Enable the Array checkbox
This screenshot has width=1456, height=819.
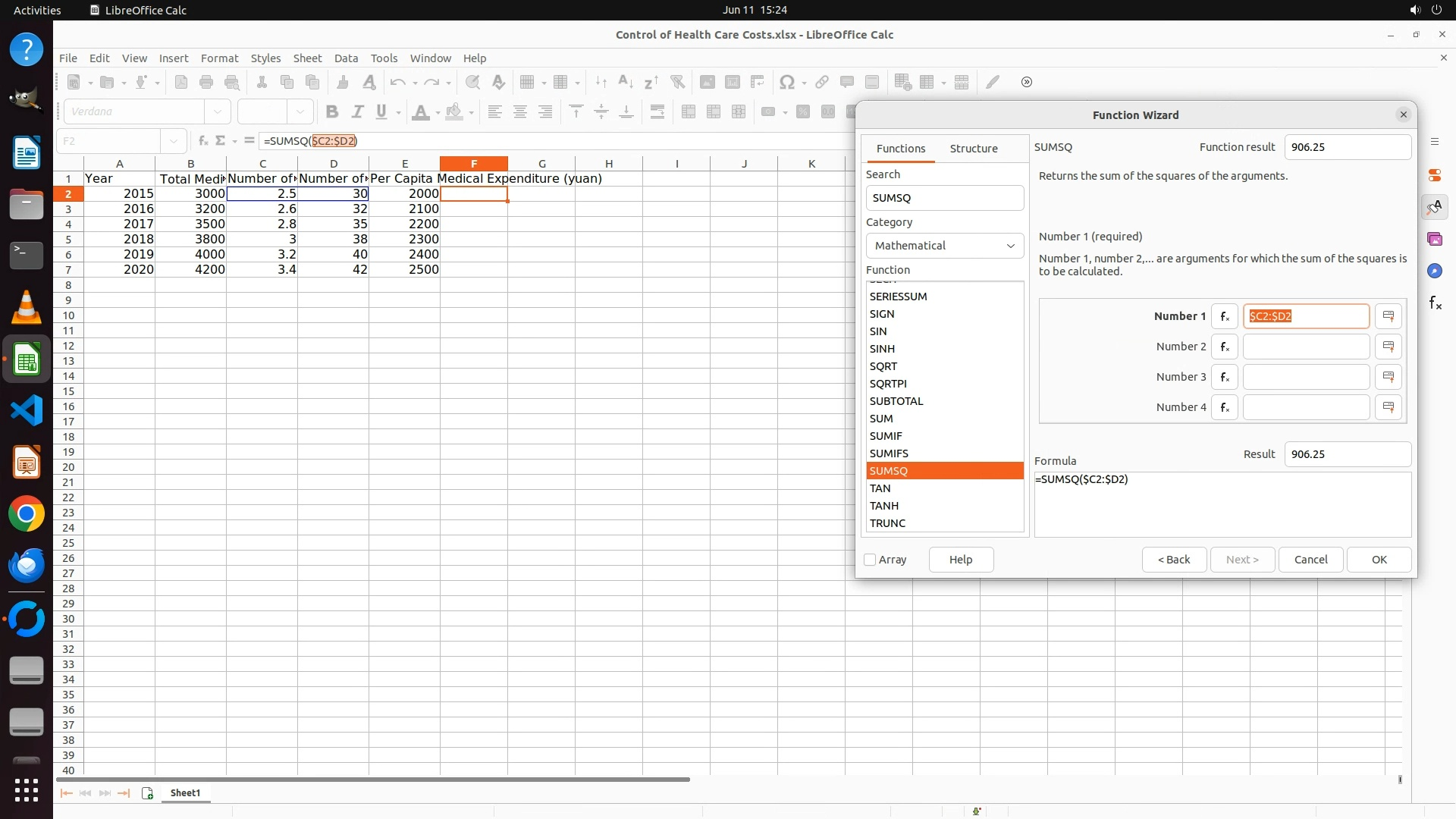871,560
